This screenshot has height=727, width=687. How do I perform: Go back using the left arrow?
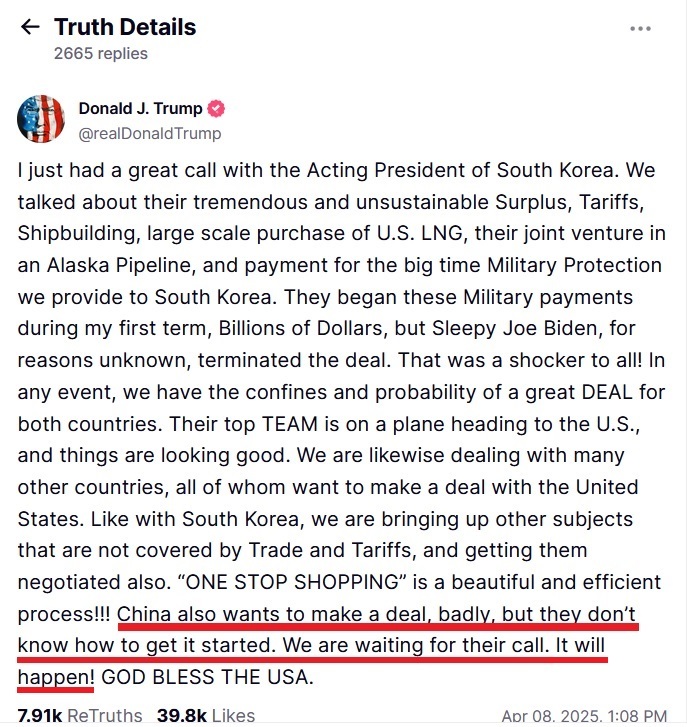(x=30, y=27)
